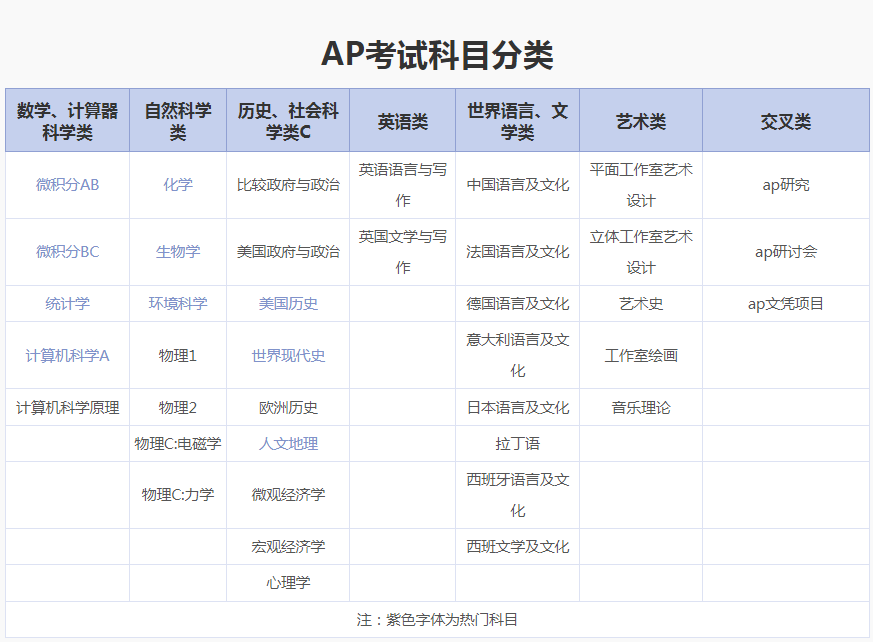Click the 法国语言及文化 cell

(517, 252)
